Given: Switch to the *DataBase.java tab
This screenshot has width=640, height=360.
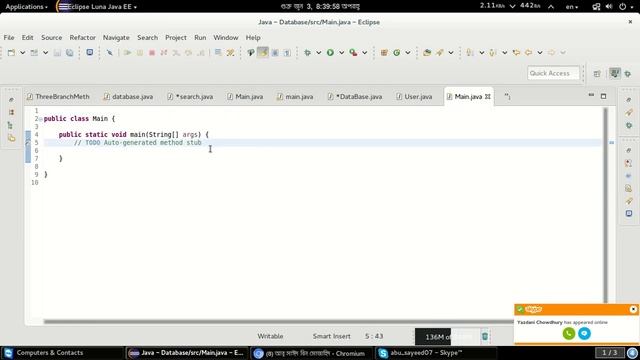Looking at the screenshot, I should [x=355, y=97].
